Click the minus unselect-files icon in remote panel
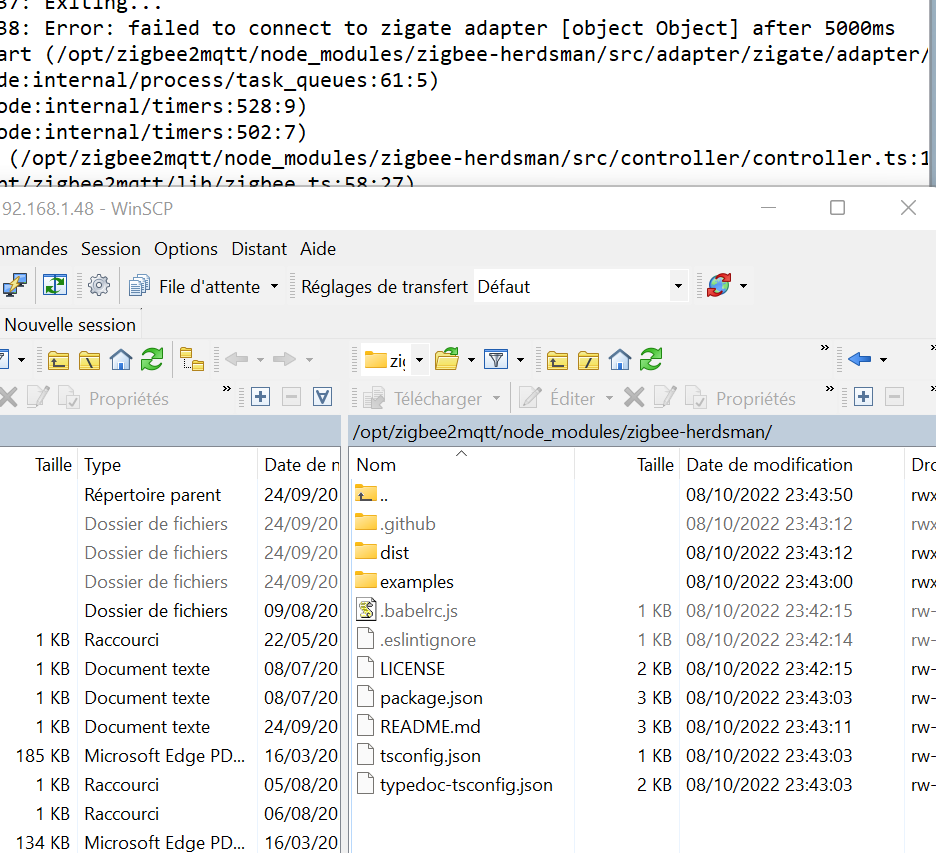This screenshot has height=853, width=936. 894,397
